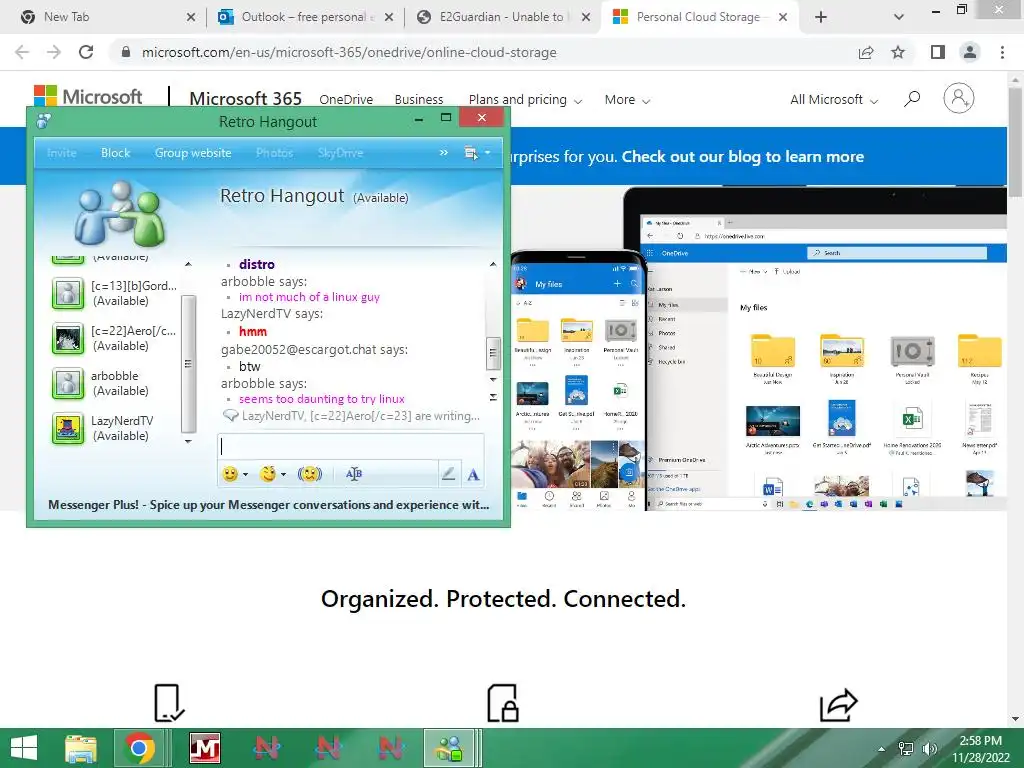Click the Chrome address bar URL

click(x=349, y=52)
